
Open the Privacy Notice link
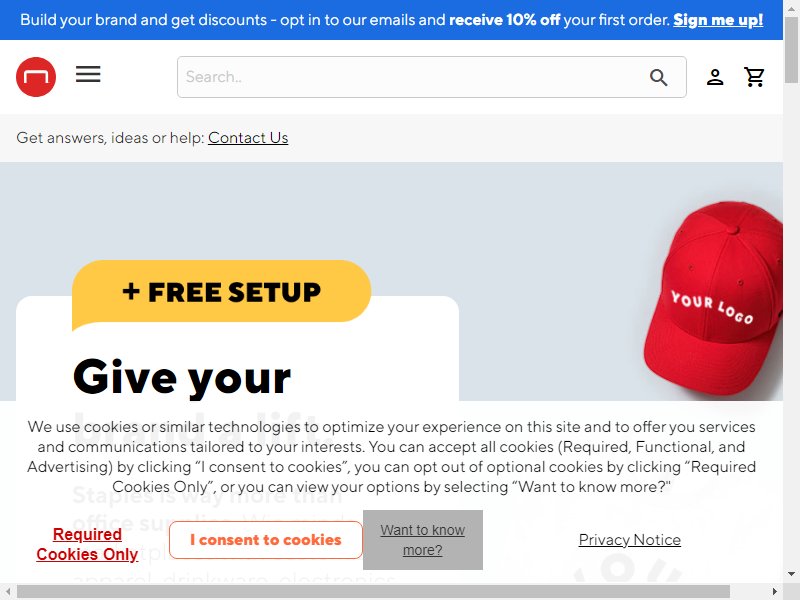tap(630, 540)
